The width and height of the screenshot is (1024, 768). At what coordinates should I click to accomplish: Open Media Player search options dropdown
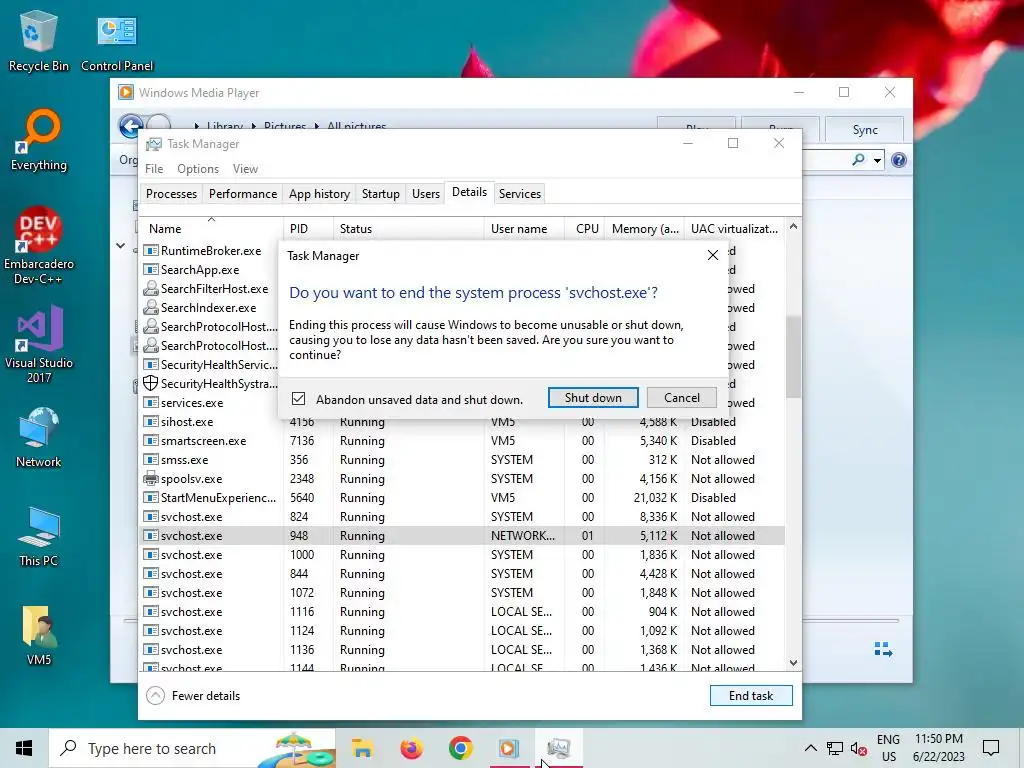[877, 160]
